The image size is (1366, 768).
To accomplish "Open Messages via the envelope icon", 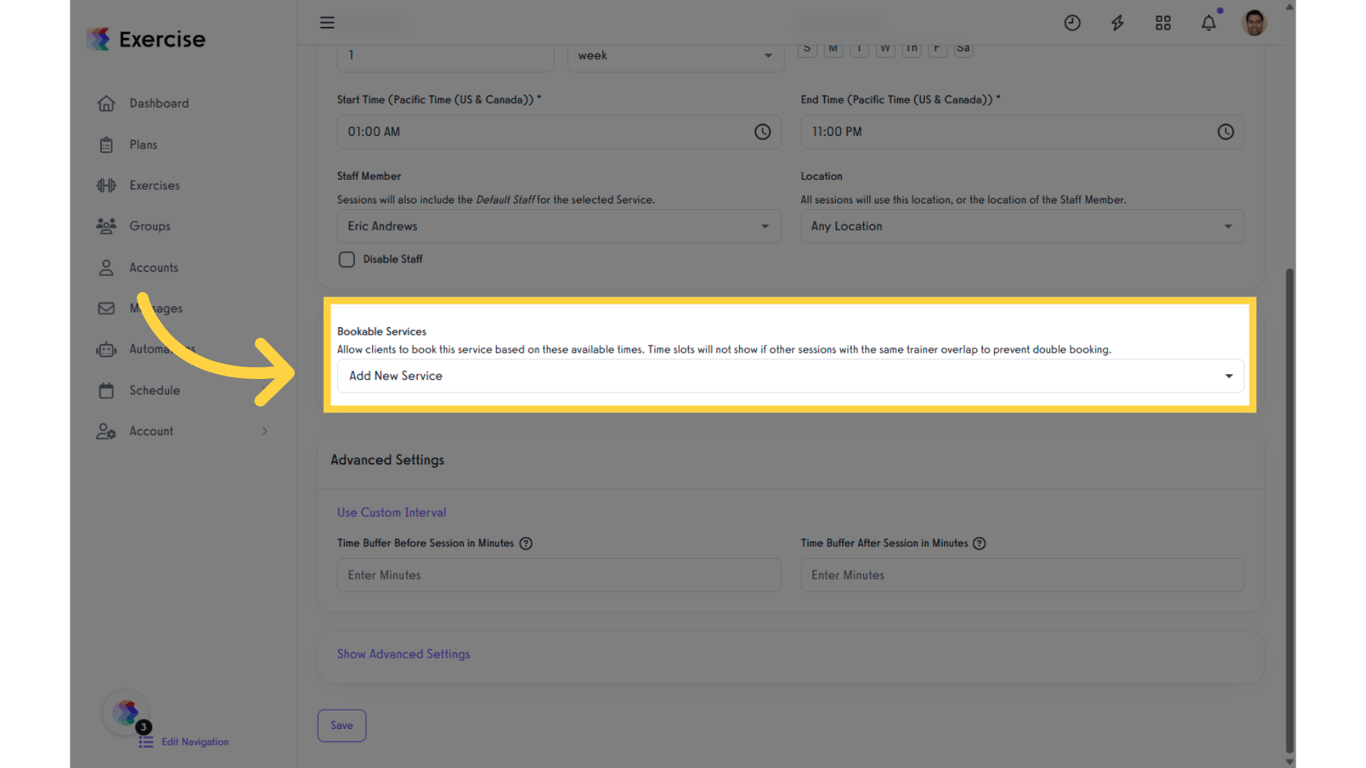I will (106, 308).
